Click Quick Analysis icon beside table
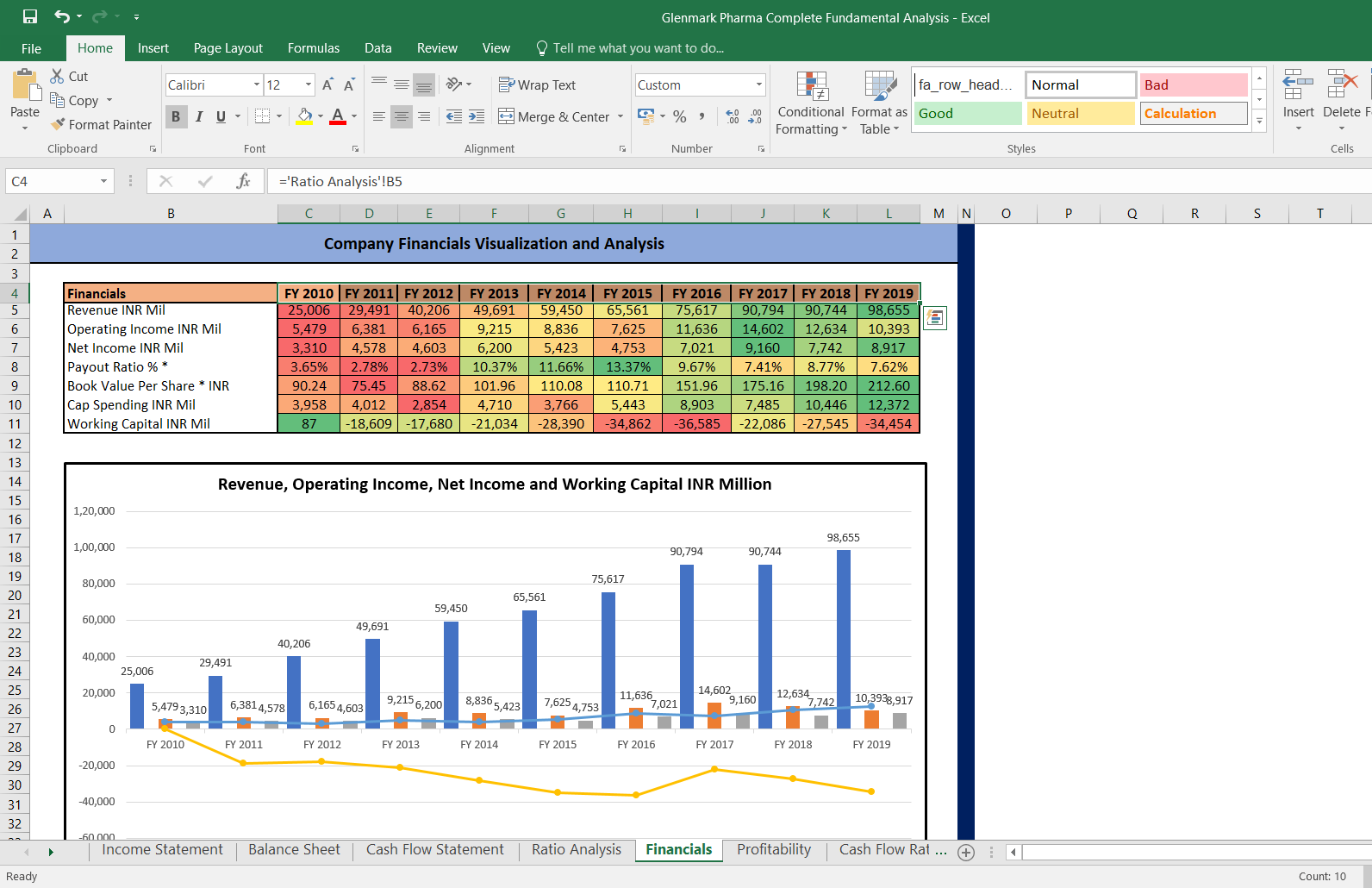 (934, 318)
